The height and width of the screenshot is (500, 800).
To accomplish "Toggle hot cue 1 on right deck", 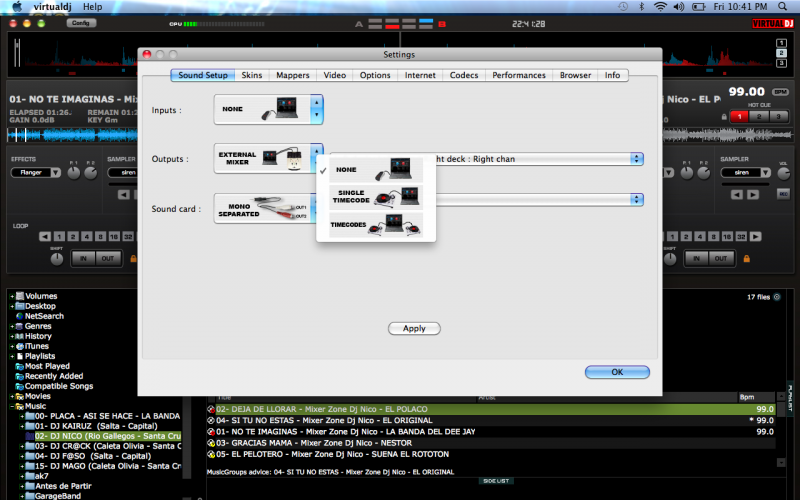I will point(740,117).
